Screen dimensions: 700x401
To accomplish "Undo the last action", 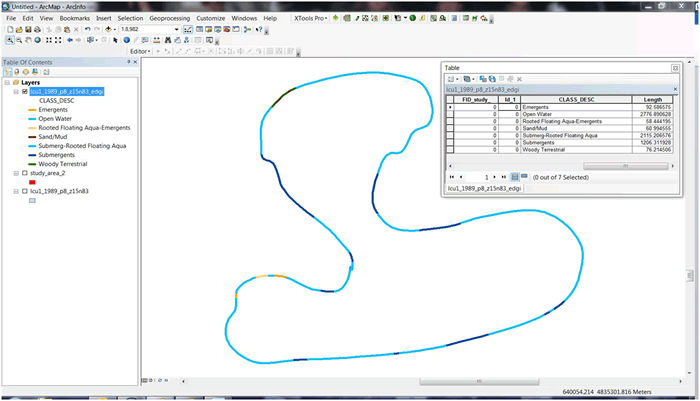I will [88, 29].
